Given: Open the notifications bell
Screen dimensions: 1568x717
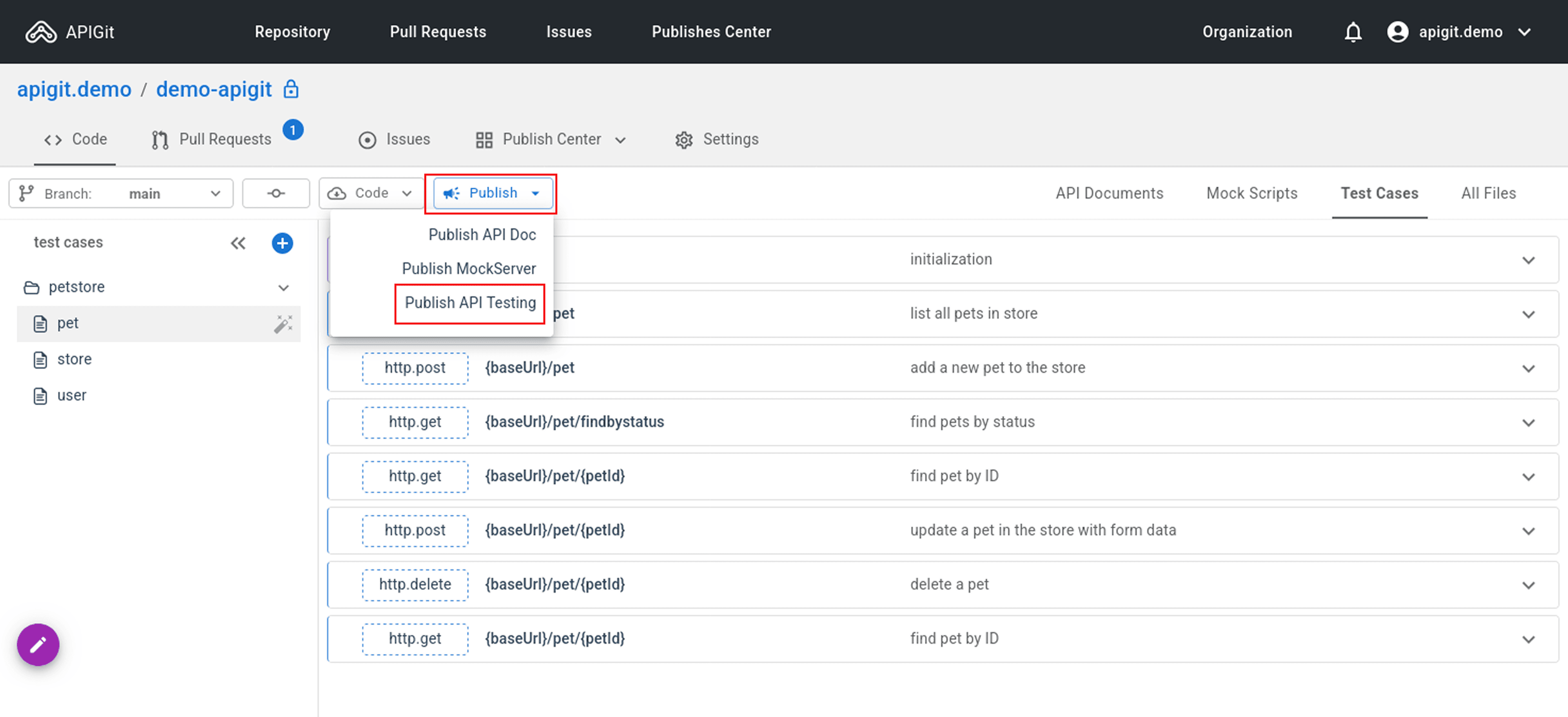Looking at the screenshot, I should point(1352,32).
